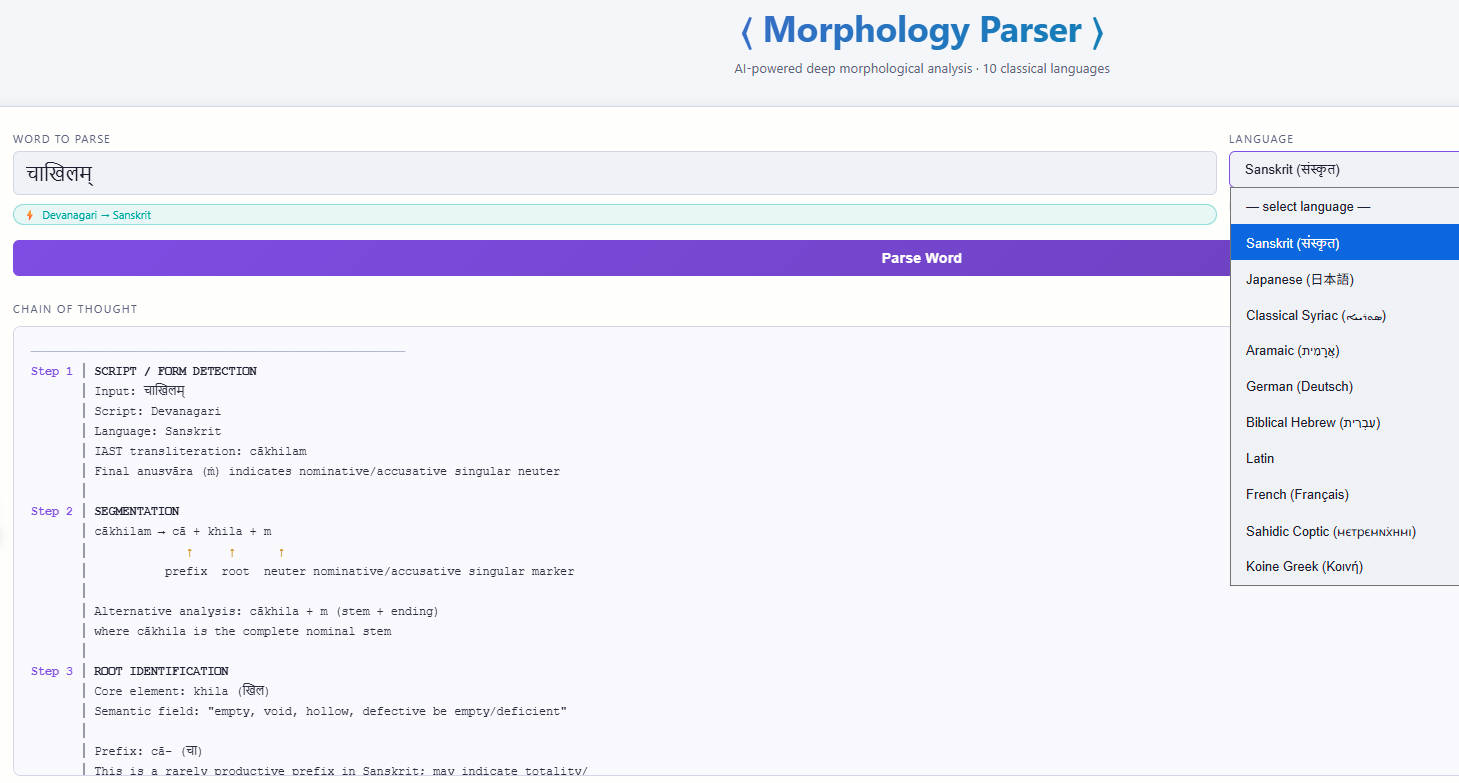The height and width of the screenshot is (783, 1459).
Task: Click the Devanagari → Sanskrit detection badge
Action: 96,215
